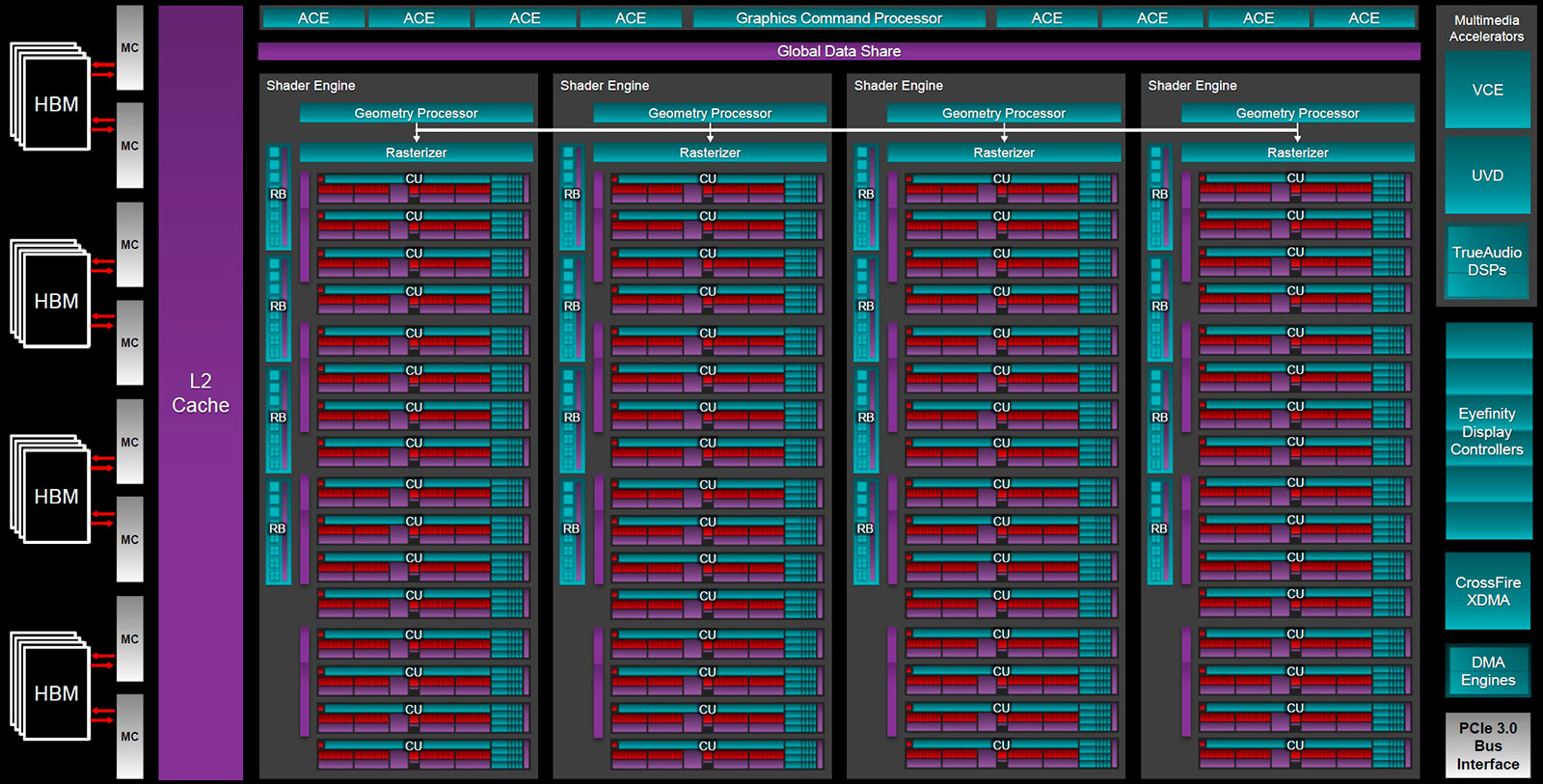Screen dimensions: 1543x784
Task: Click the Multimedia Accelerators heading
Action: (x=1486, y=28)
